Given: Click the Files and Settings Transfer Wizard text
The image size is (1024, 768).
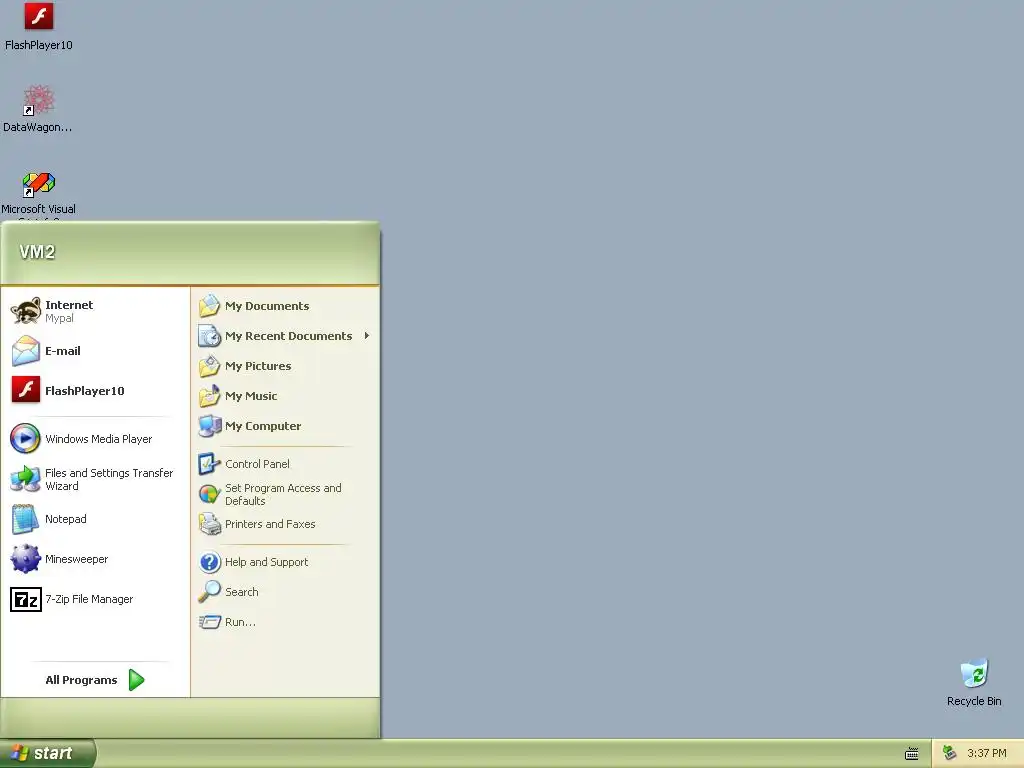Looking at the screenshot, I should click(x=109, y=479).
